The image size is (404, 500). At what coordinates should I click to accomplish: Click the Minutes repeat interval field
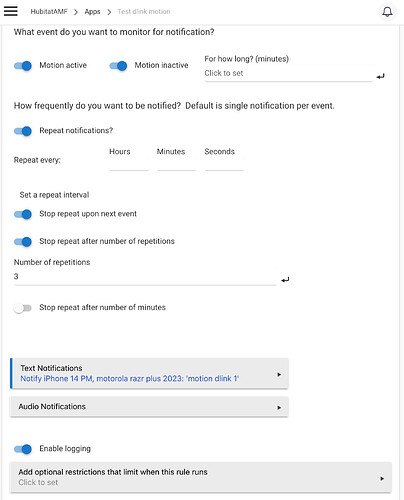pos(176,164)
